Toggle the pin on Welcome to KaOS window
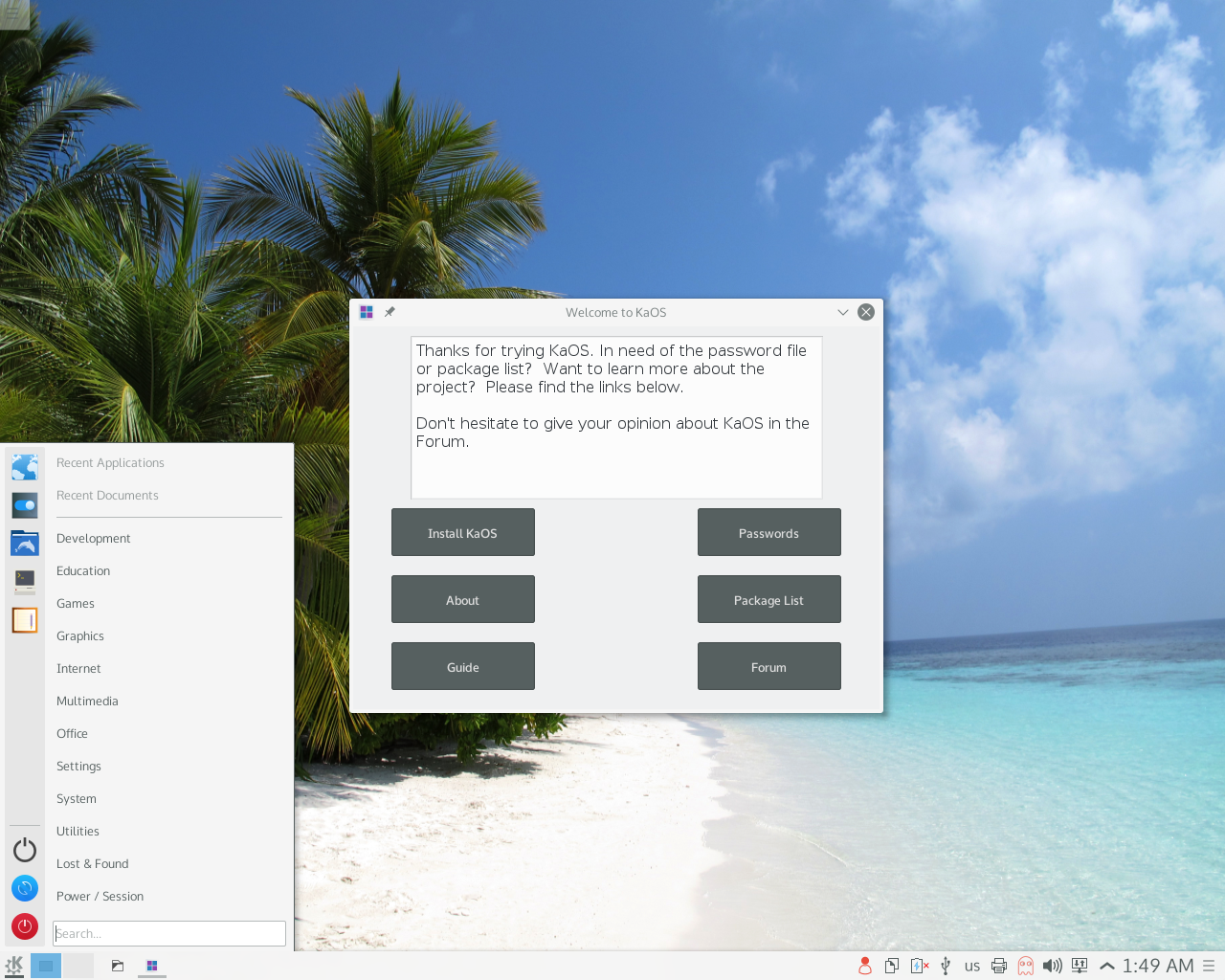Viewport: 1225px width, 980px height. tap(390, 312)
